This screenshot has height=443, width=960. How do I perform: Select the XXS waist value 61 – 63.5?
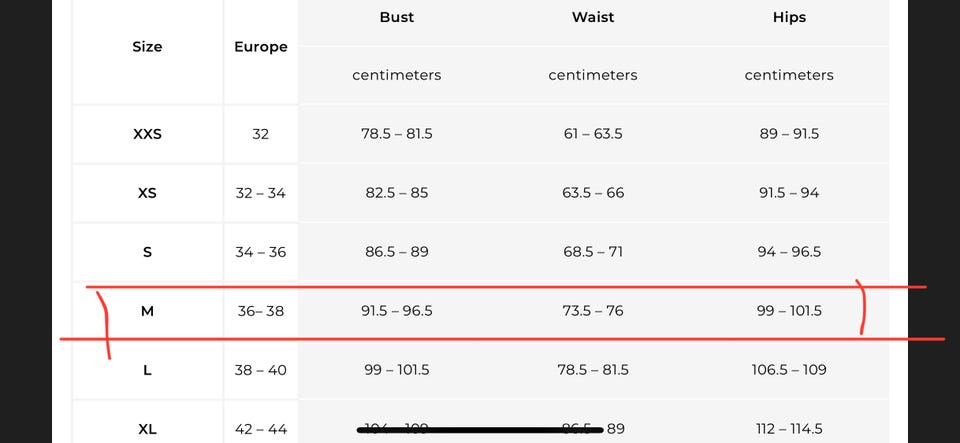tap(593, 134)
